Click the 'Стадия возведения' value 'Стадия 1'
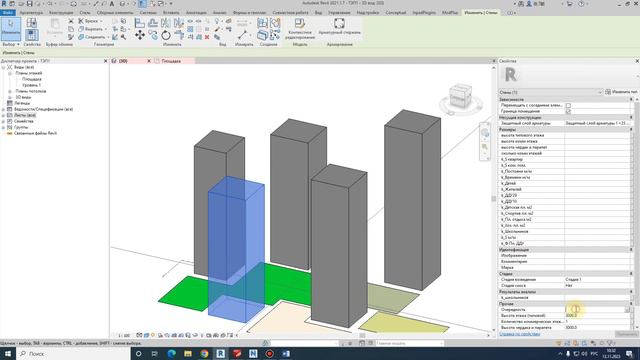640x360 pixels. point(597,280)
